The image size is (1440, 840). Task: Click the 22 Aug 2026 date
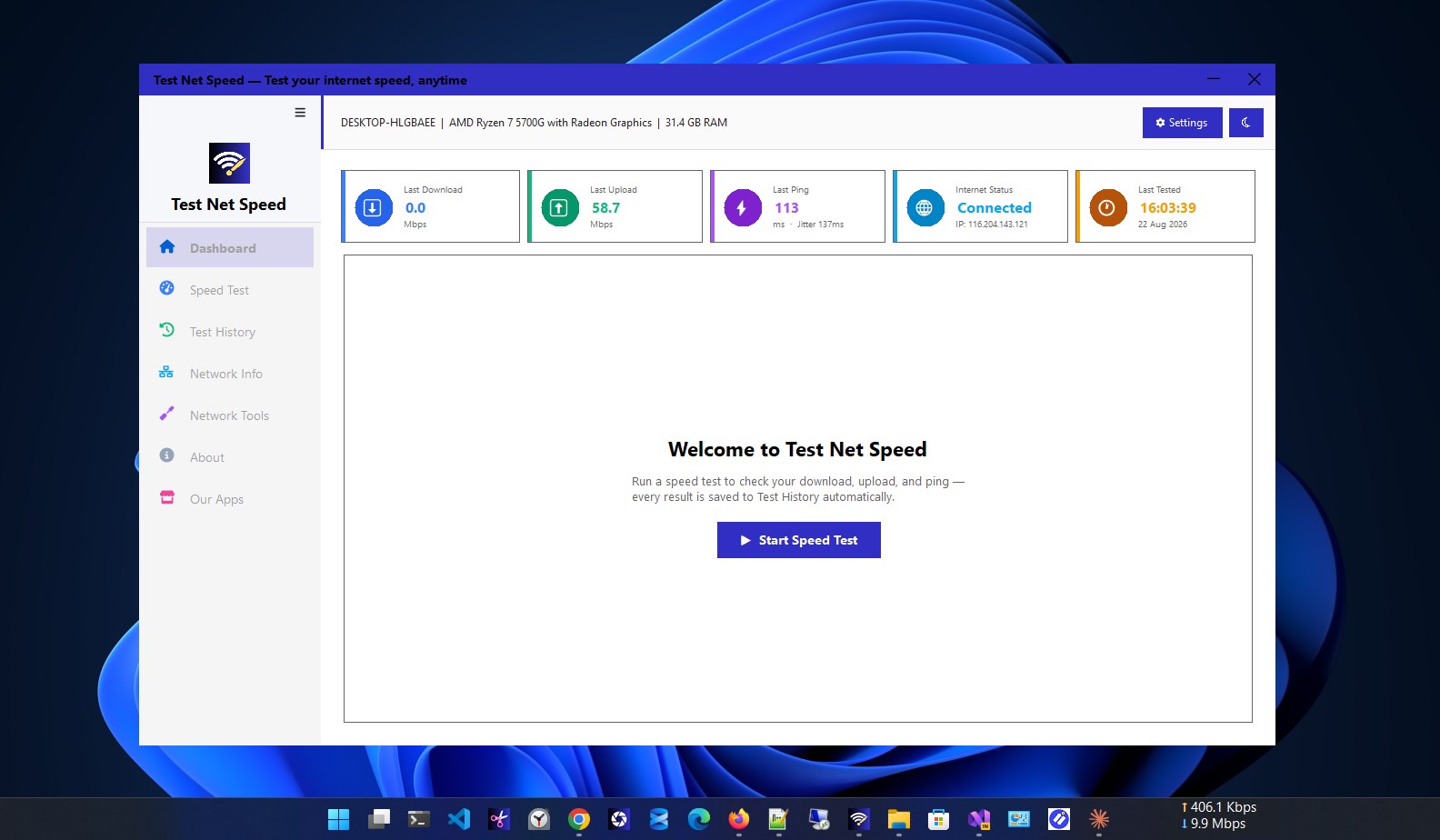[1163, 225]
